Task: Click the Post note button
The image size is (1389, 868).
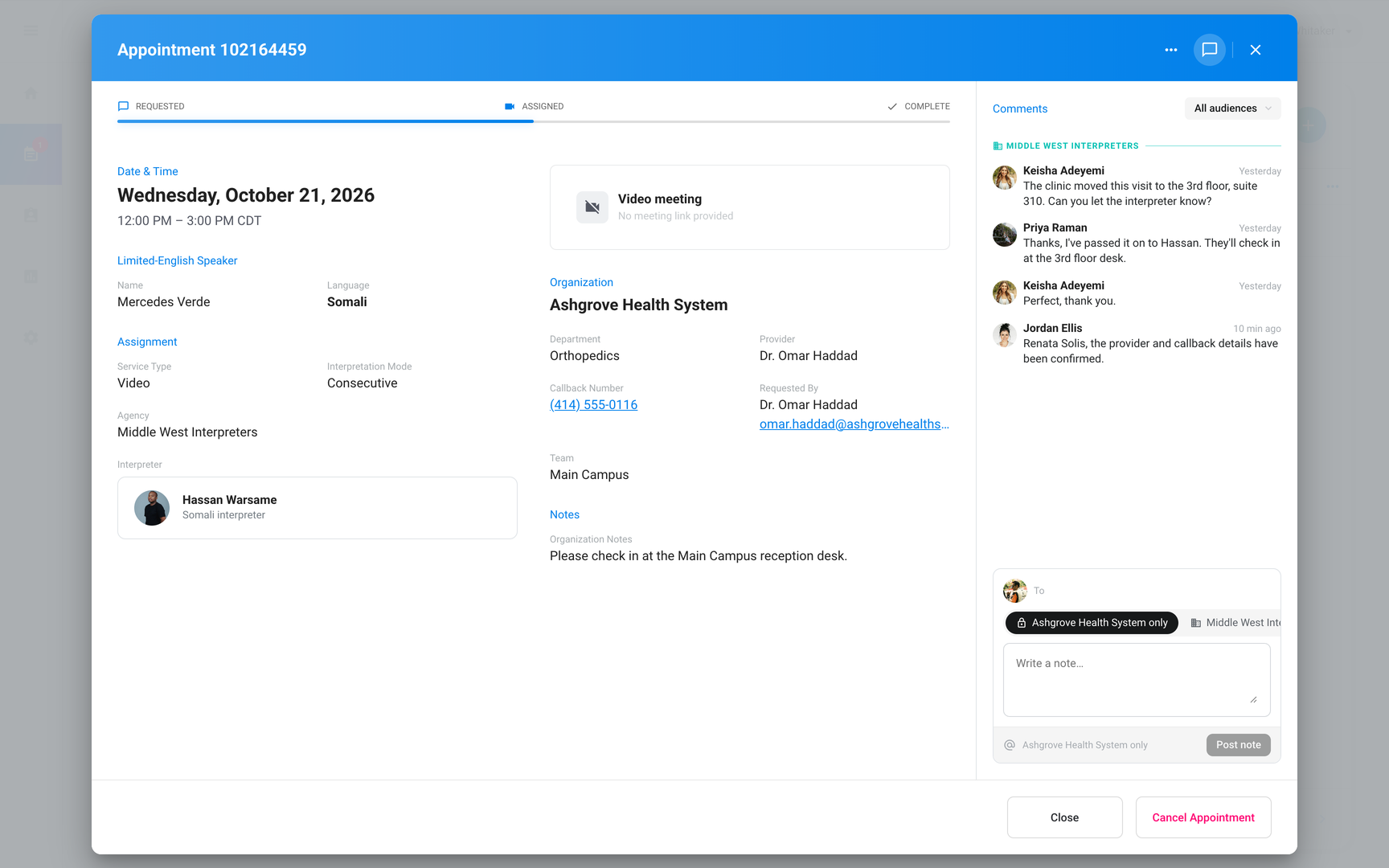Action: [x=1238, y=745]
